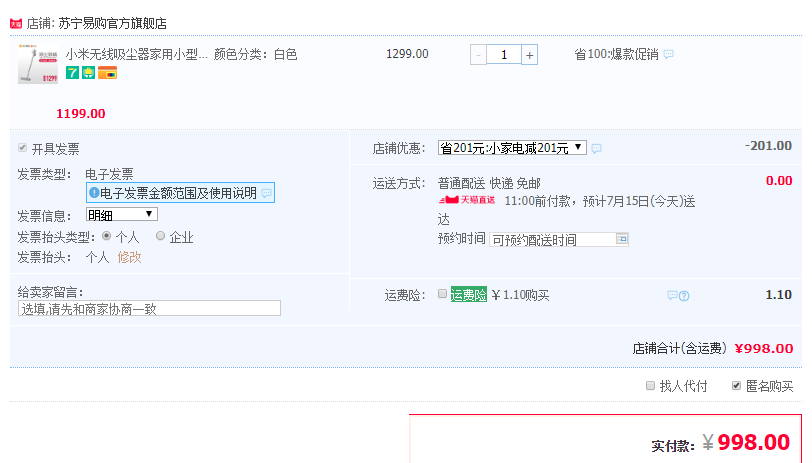The height and width of the screenshot is (463, 812).
Task: Click the 颜色分类：白色 text
Action: point(255,54)
